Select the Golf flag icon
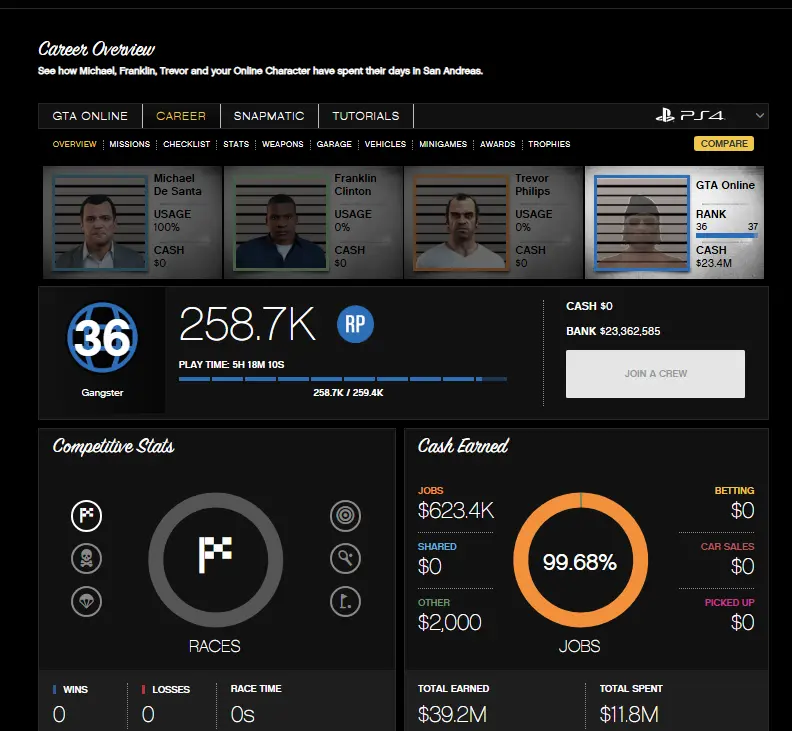792x731 pixels. pyautogui.click(x=345, y=601)
